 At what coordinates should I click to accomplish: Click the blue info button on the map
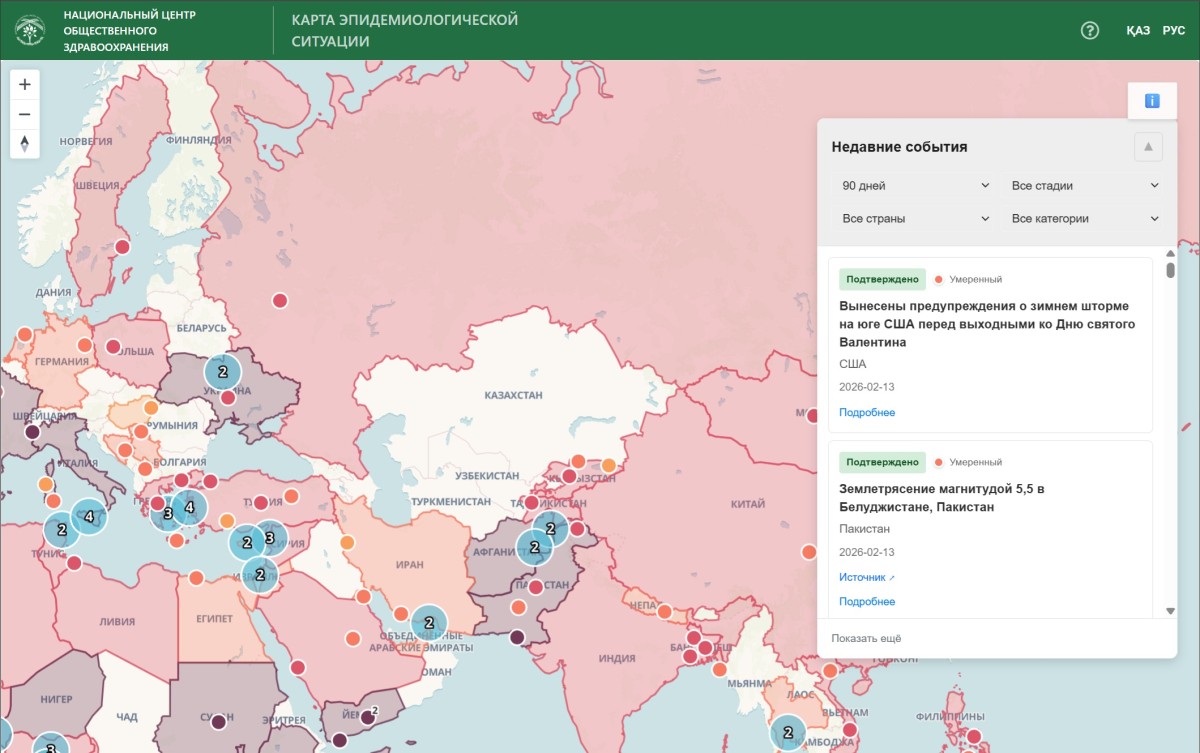(1152, 101)
